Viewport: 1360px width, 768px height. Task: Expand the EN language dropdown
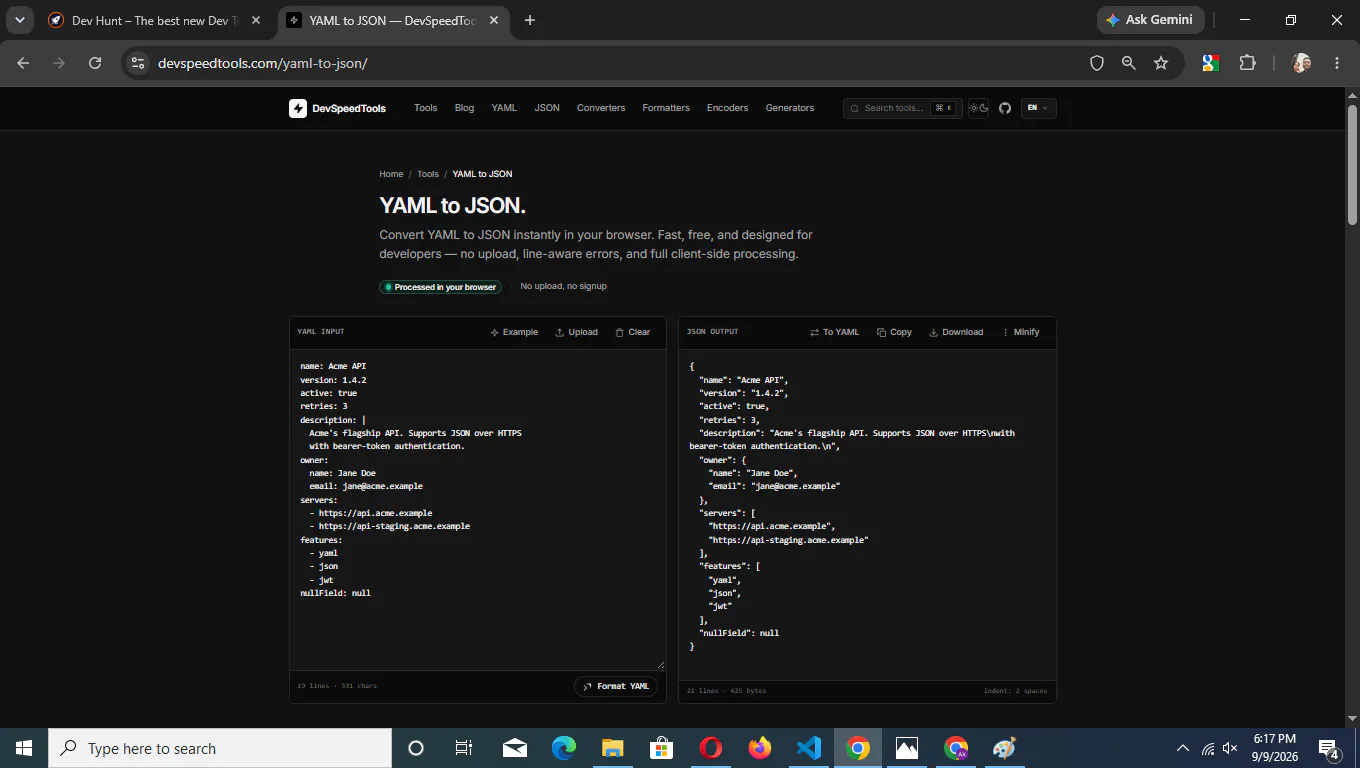click(x=1038, y=108)
